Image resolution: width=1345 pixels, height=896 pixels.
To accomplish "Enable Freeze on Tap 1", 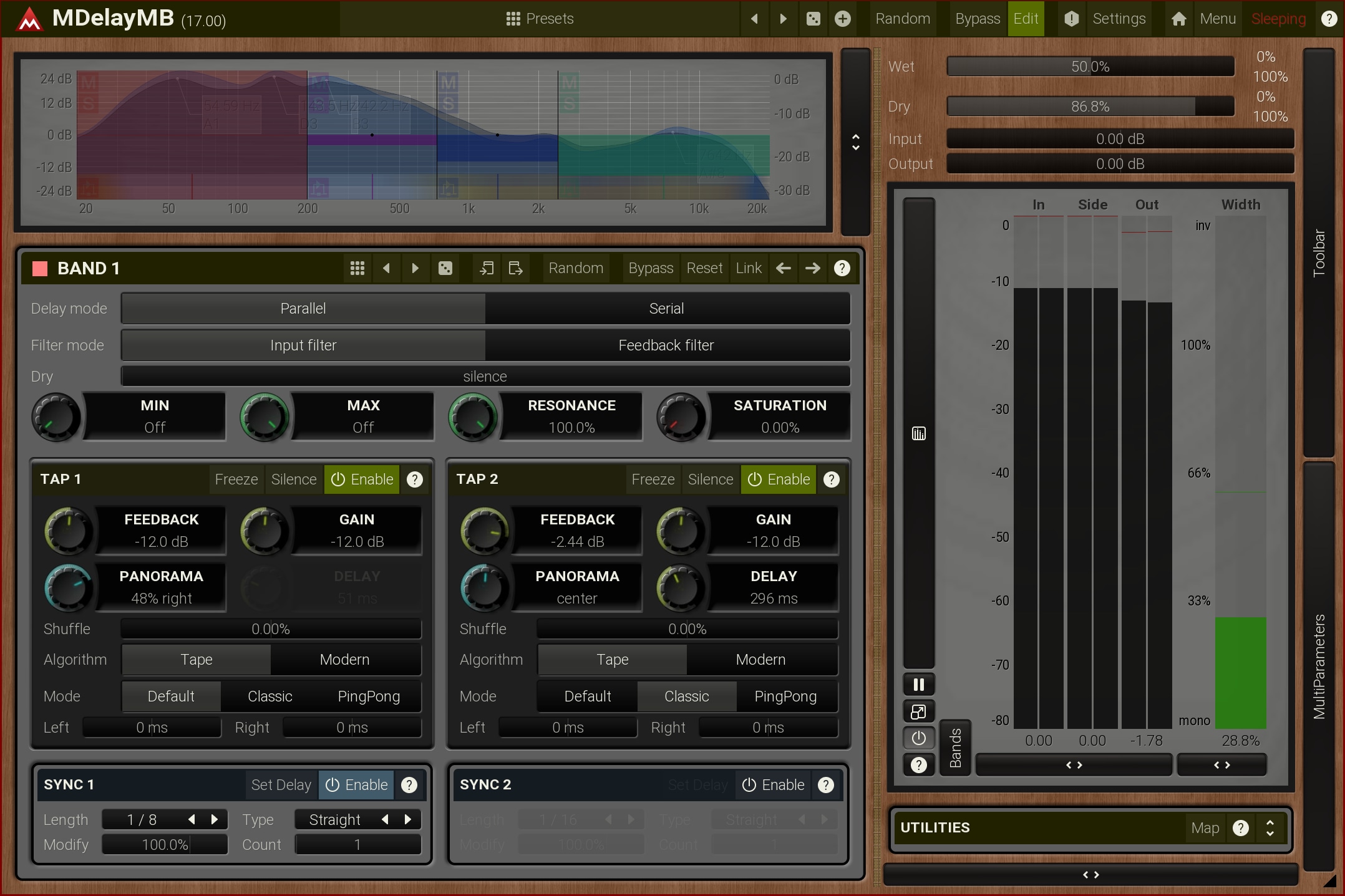I will pos(236,479).
